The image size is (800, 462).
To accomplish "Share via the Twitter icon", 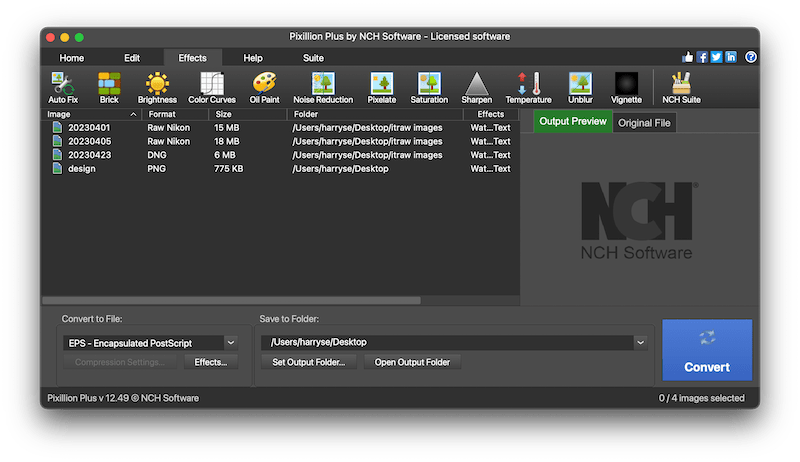I will click(x=716, y=57).
